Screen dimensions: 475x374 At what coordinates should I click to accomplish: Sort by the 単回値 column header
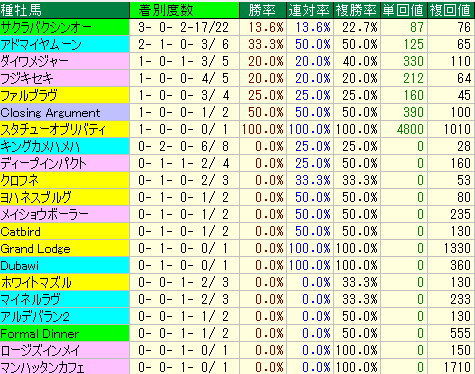[403, 10]
